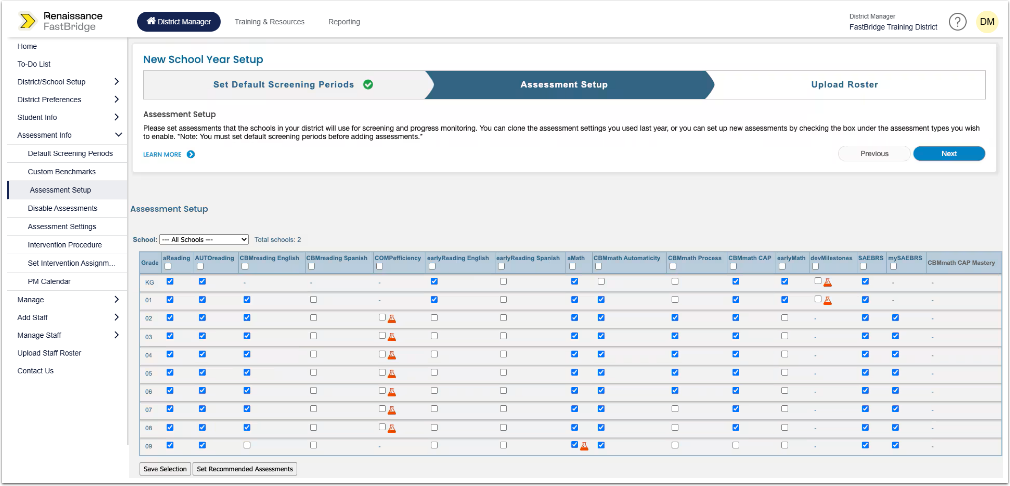The width and height of the screenshot is (1010, 486).
Task: Go to the Upload Roster step
Action: tap(844, 84)
